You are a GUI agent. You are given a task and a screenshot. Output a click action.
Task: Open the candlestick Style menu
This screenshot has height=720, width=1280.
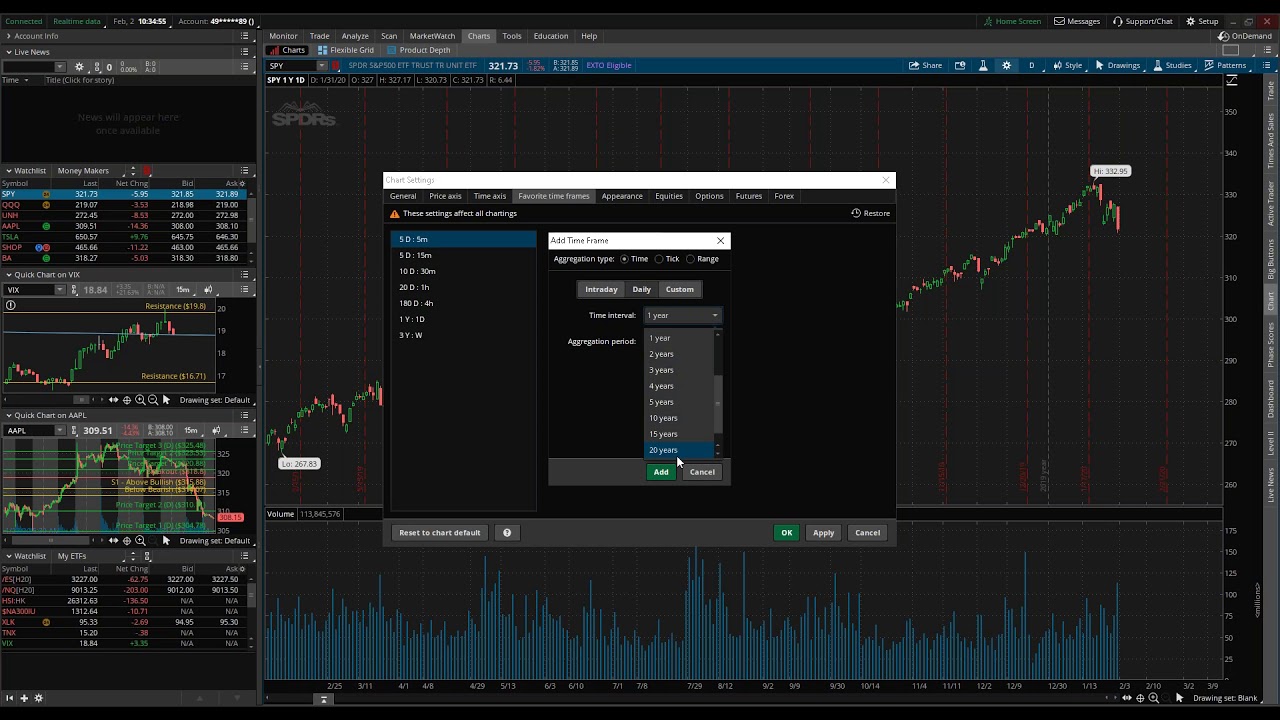pos(1067,65)
